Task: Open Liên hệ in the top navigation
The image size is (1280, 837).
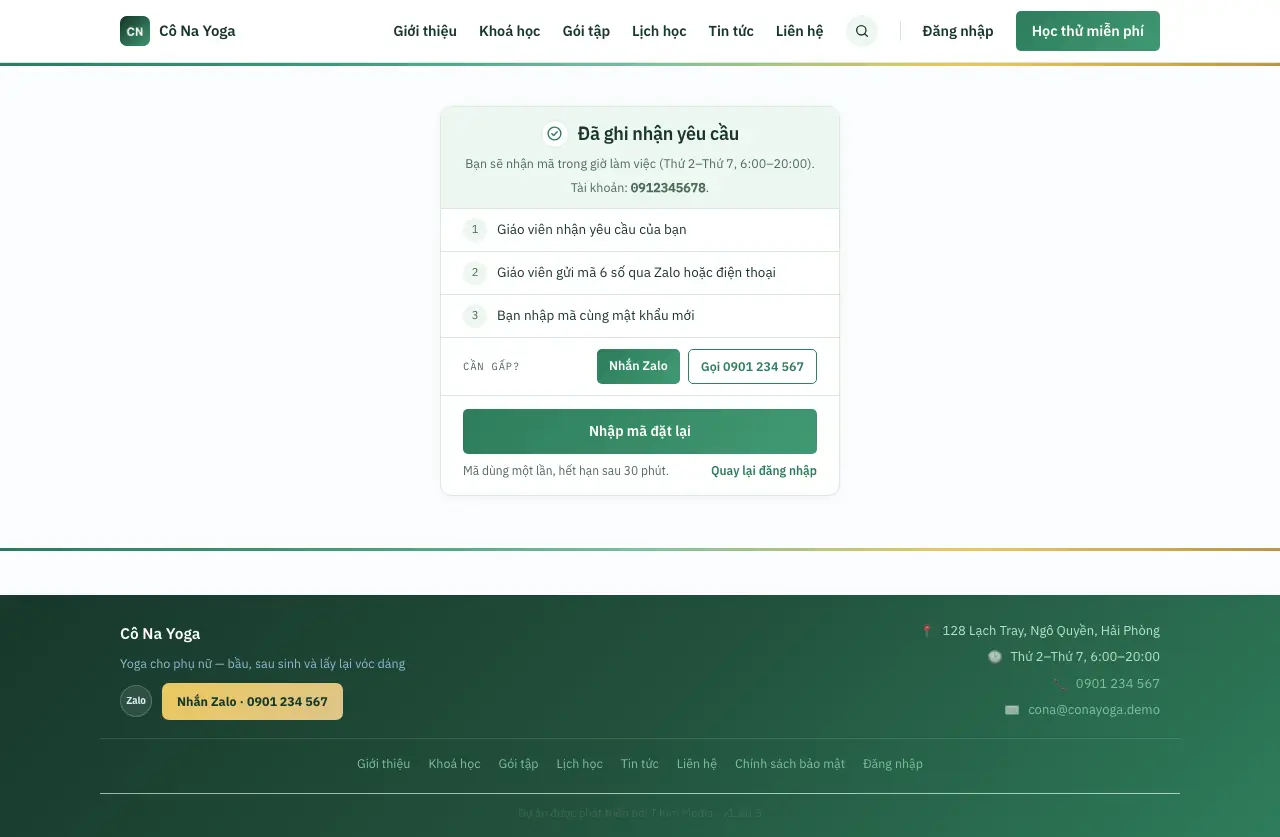Action: click(x=800, y=31)
